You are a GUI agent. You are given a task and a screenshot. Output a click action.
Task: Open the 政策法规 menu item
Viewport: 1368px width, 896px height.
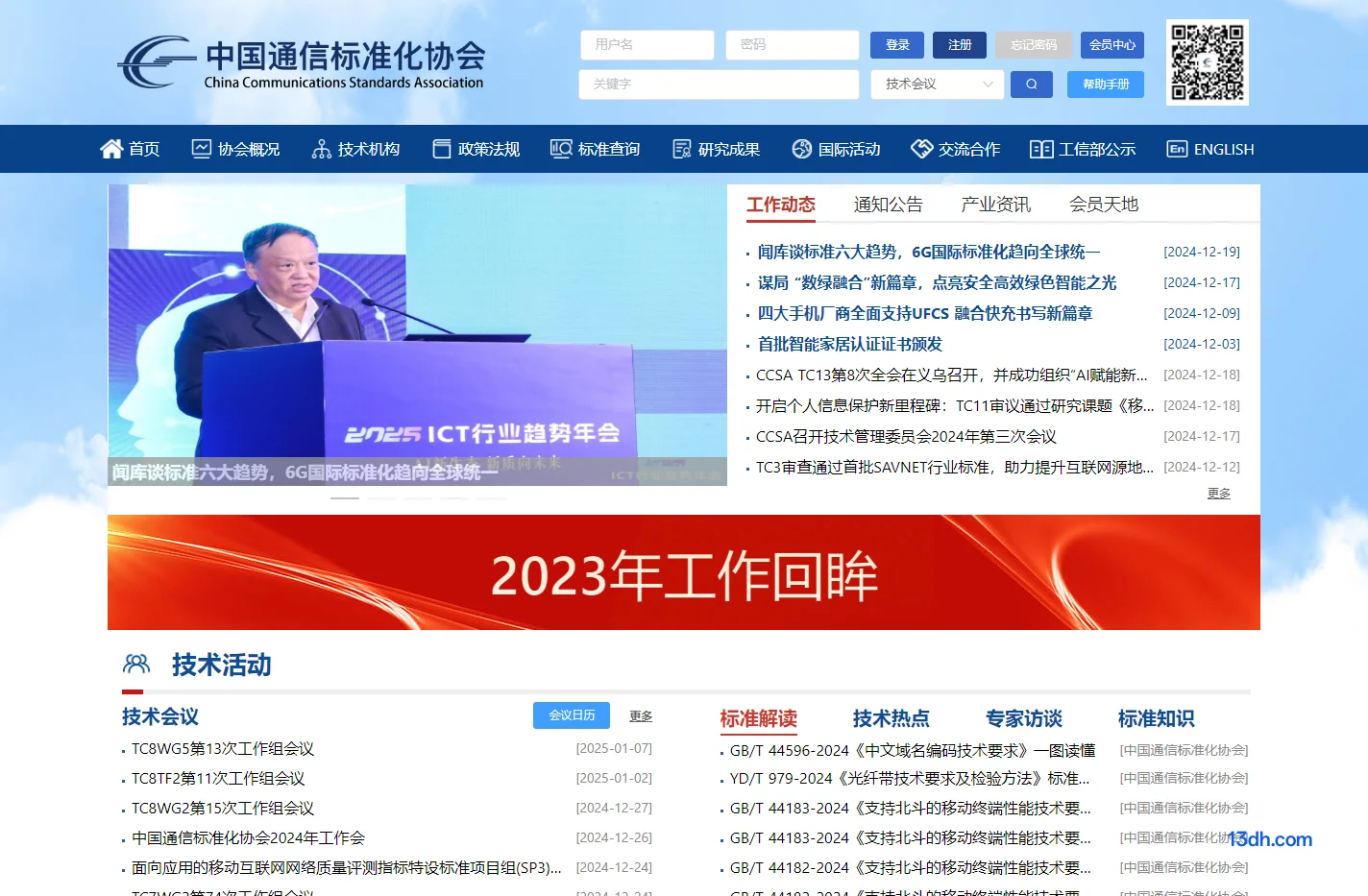(489, 149)
